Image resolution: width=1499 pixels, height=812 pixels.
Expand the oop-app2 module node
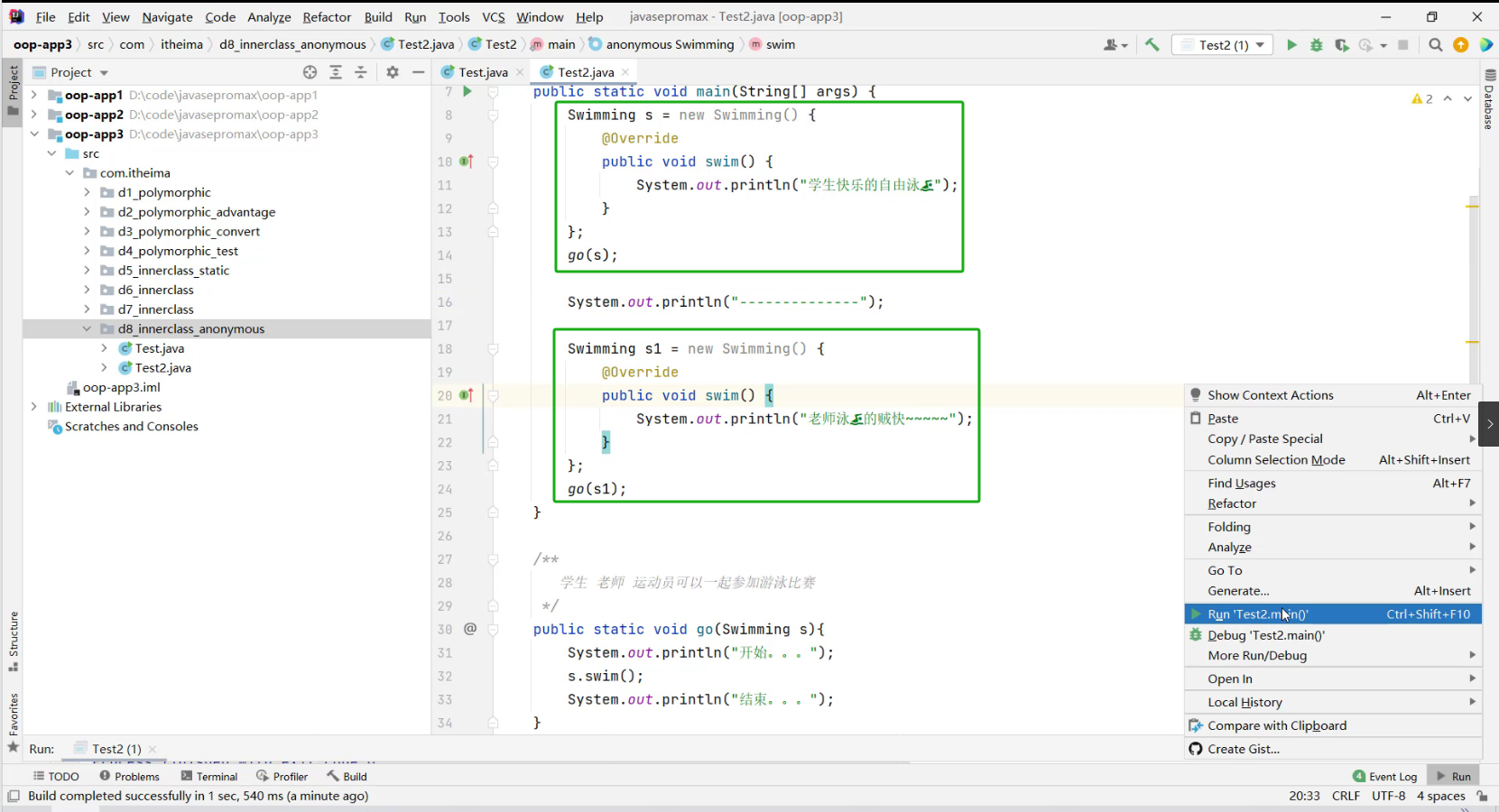tap(33, 115)
